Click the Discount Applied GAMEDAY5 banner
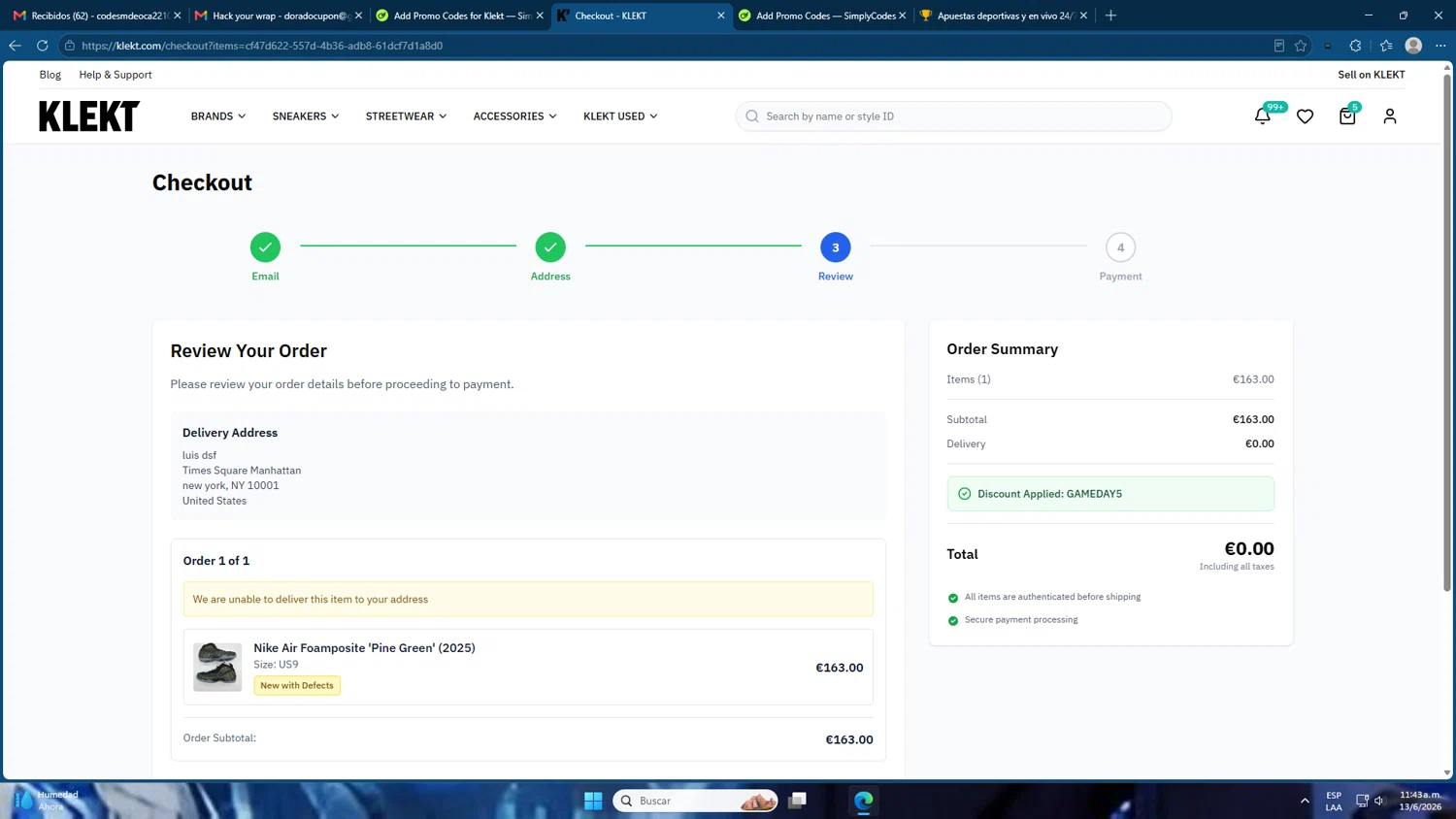The width and height of the screenshot is (1456, 819). [x=1110, y=494]
